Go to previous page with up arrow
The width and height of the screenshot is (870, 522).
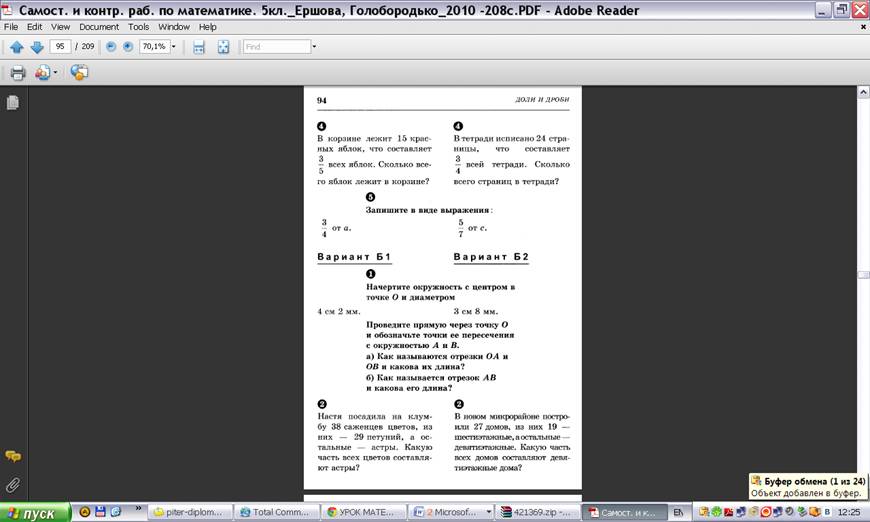tap(17, 47)
